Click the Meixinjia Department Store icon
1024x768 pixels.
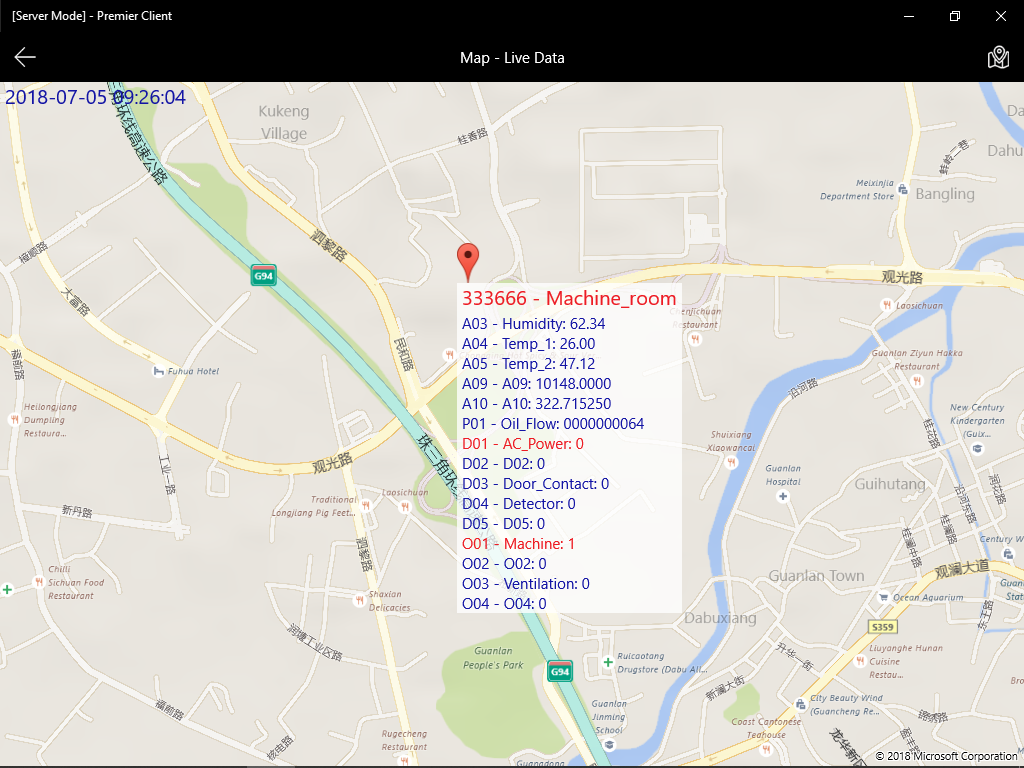pos(903,189)
